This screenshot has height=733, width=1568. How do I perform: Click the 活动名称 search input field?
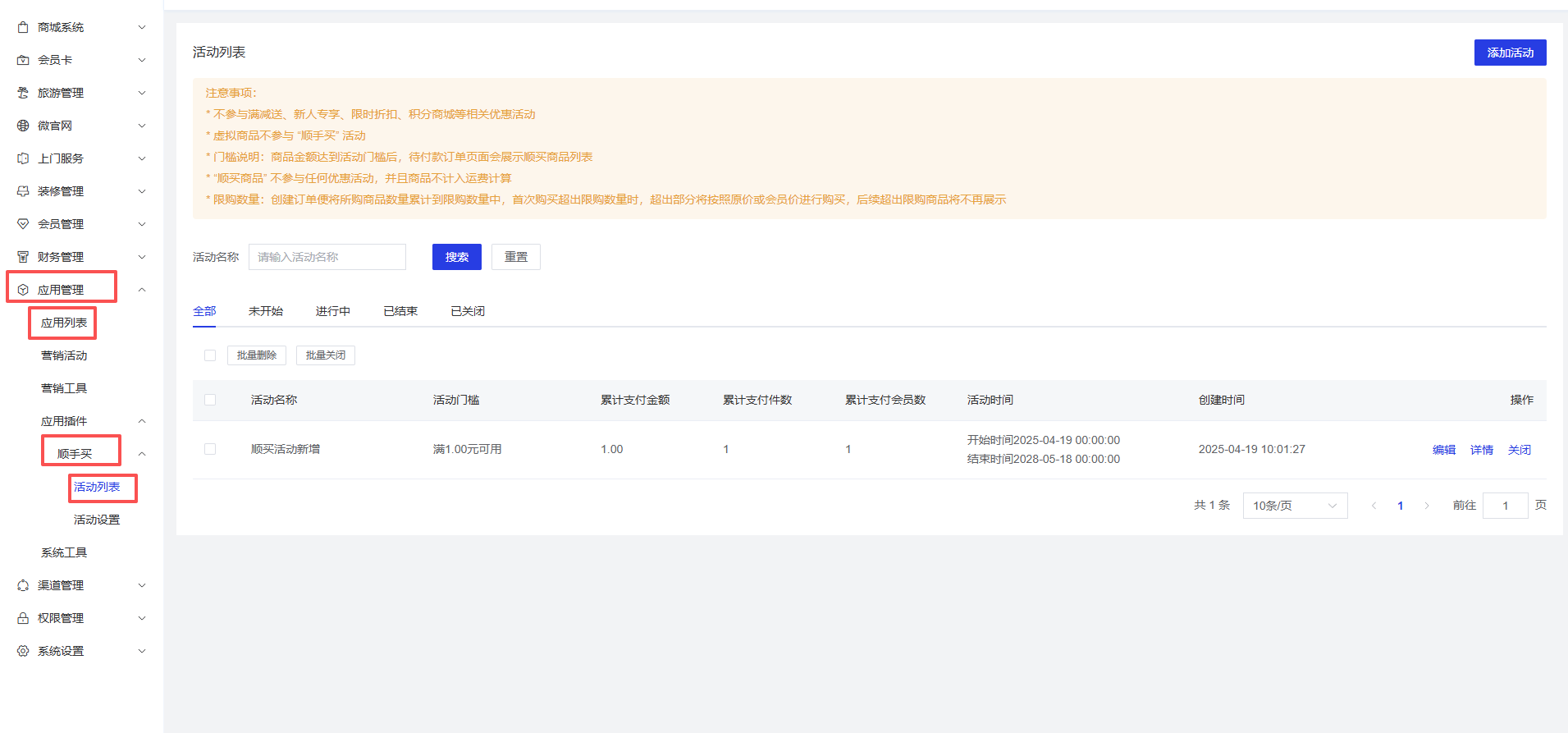pyautogui.click(x=327, y=257)
